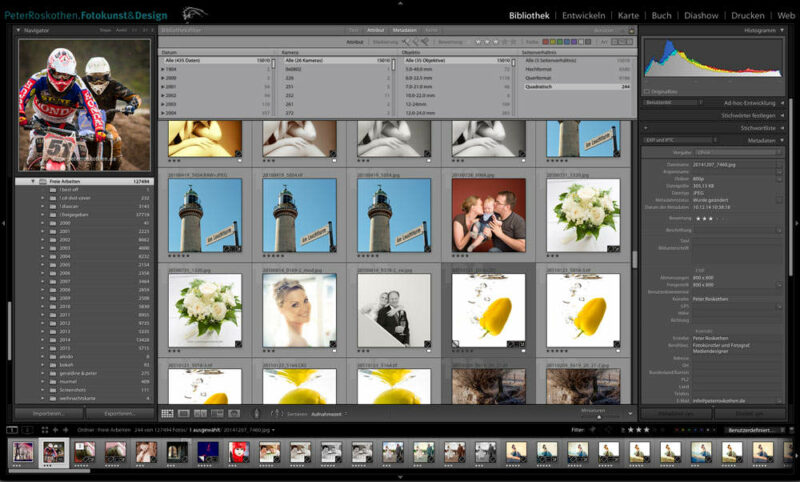Open survey view in the toolbar
Image resolution: width=800 pixels, height=482 pixels.
click(217, 413)
